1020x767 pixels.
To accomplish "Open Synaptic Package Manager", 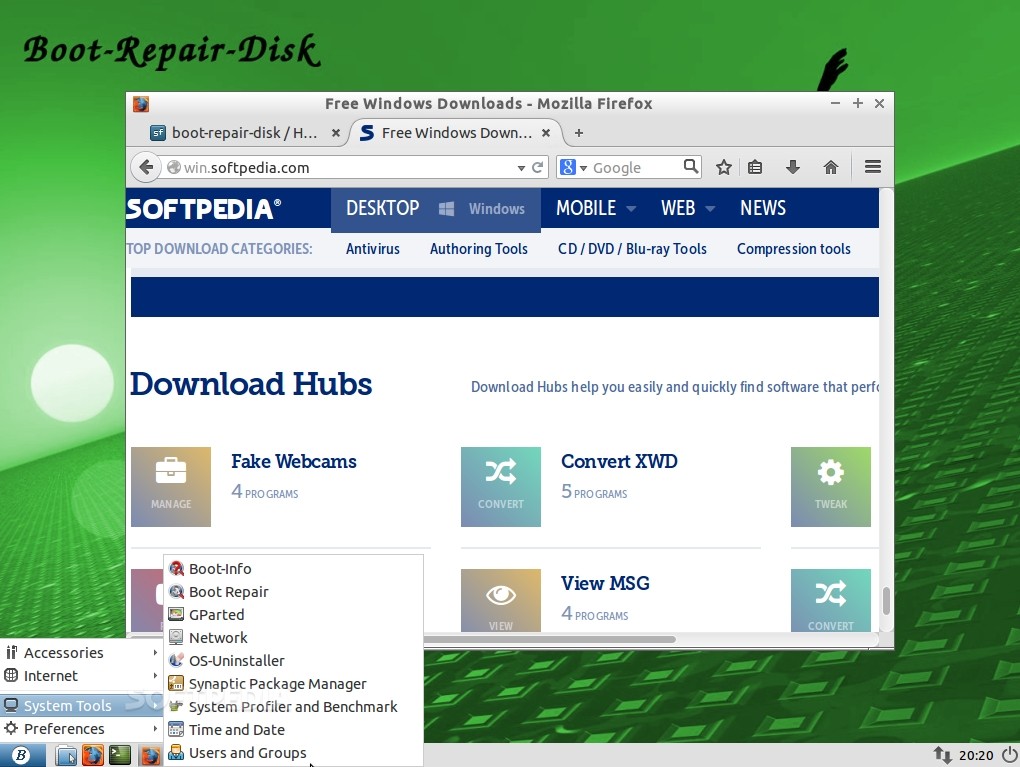I will click(x=293, y=684).
